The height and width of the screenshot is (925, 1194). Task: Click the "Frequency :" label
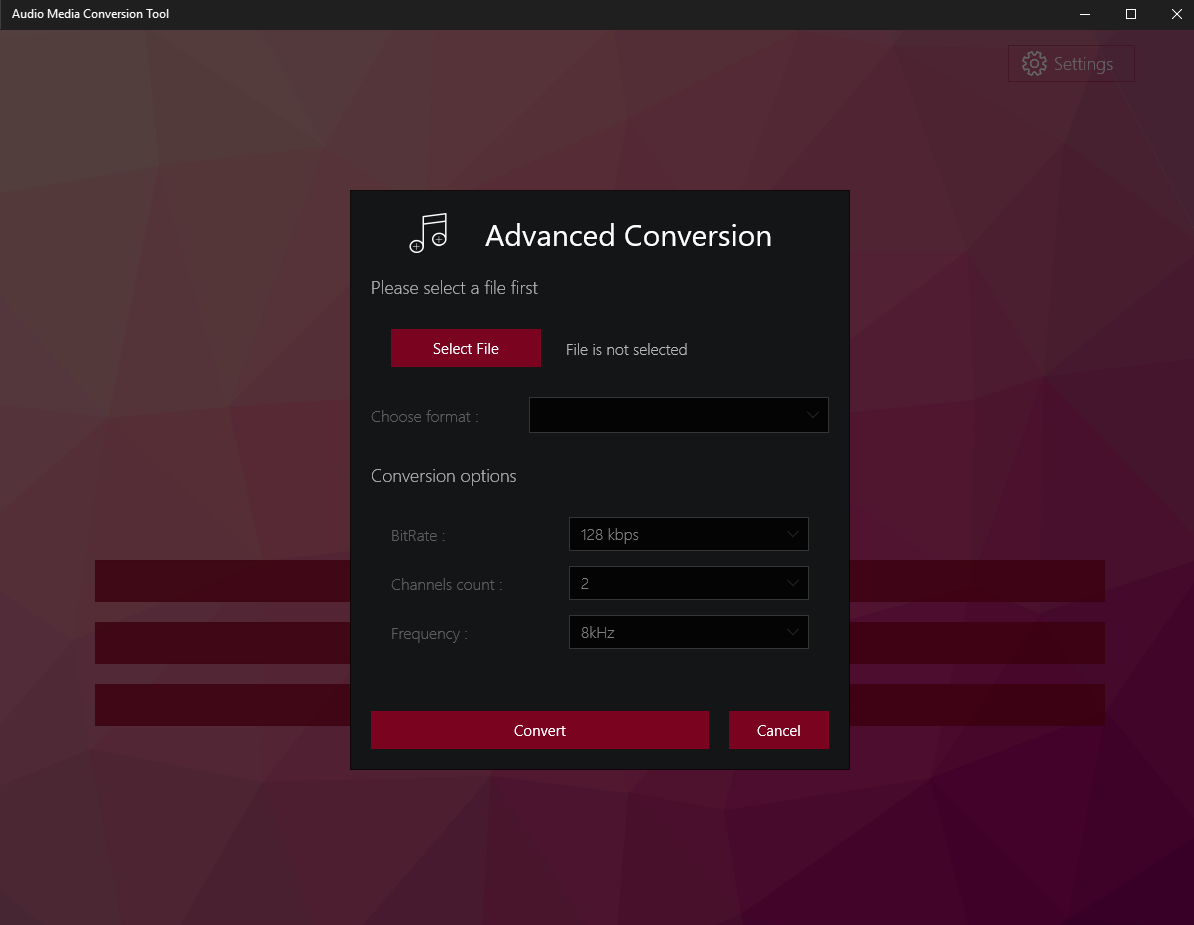pos(429,634)
